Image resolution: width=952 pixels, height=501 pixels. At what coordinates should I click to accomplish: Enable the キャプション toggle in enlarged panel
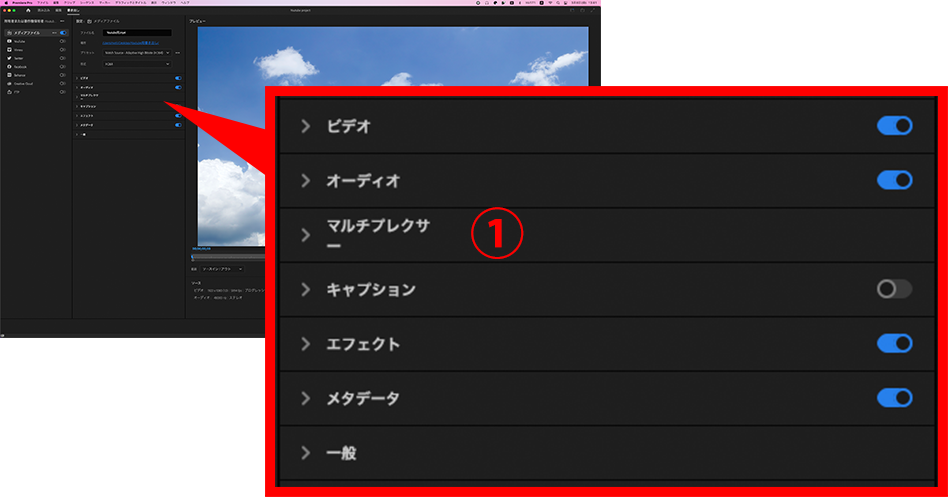coord(894,289)
